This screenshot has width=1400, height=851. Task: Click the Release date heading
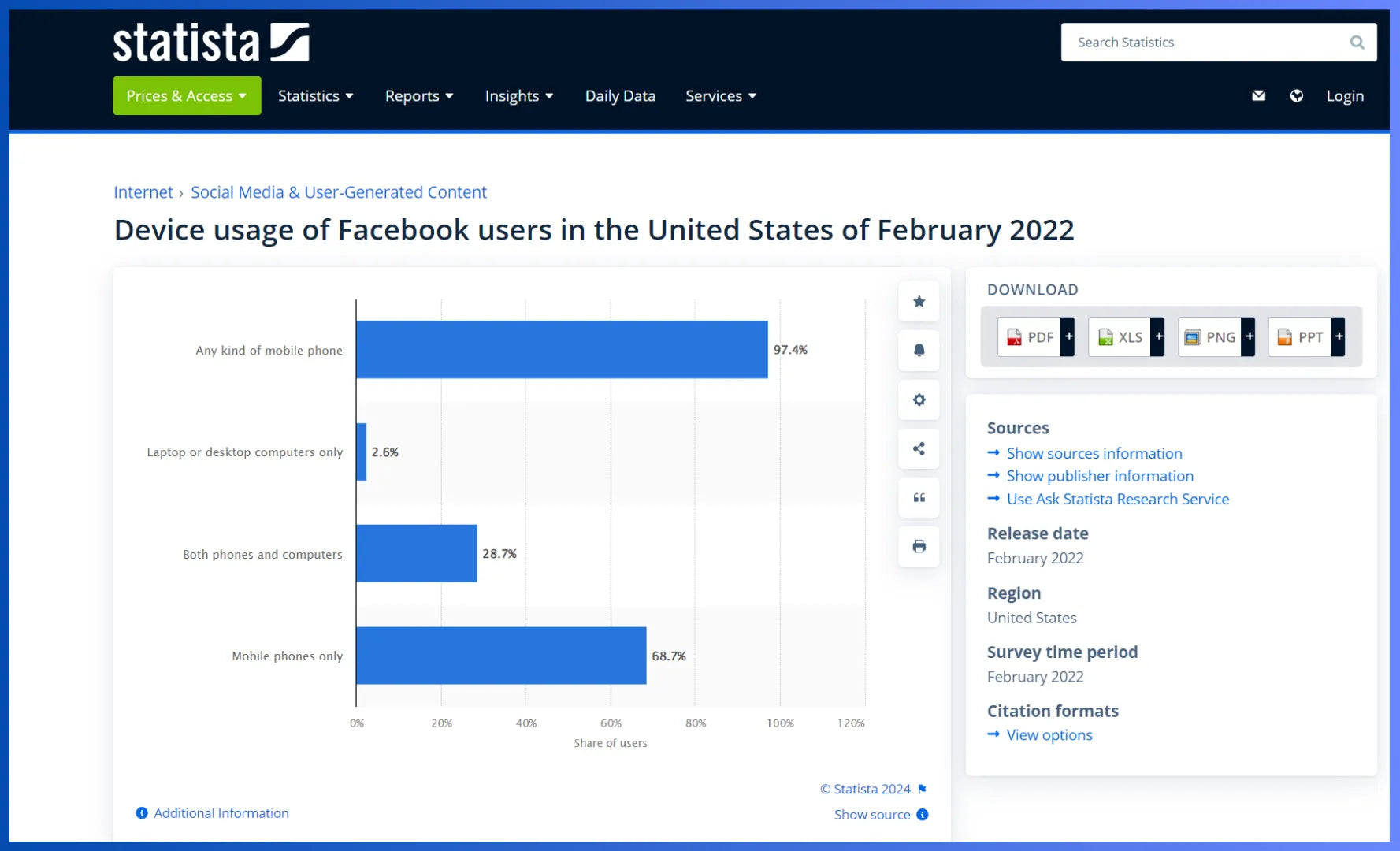(x=1038, y=533)
